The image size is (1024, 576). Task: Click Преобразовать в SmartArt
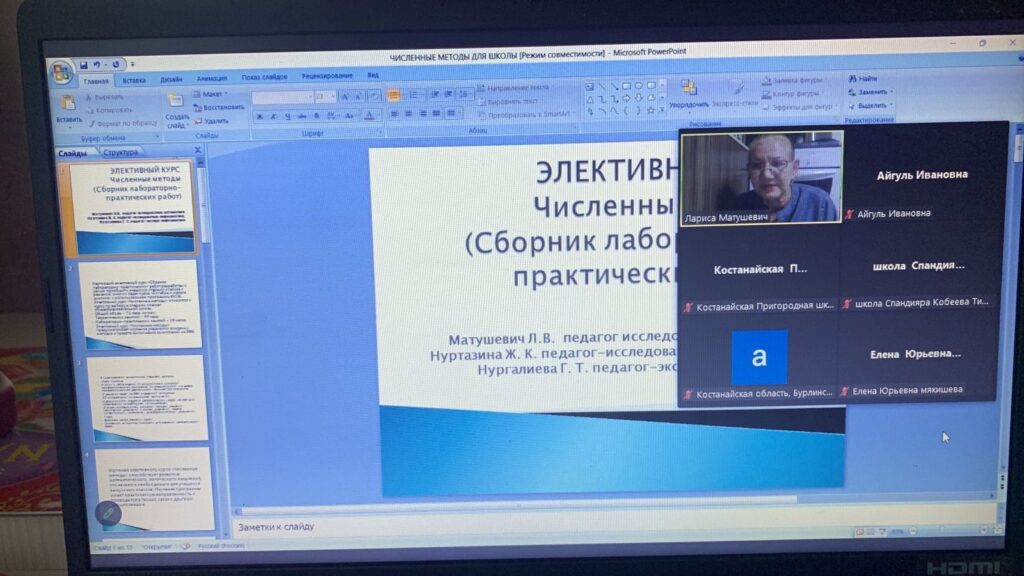point(526,115)
